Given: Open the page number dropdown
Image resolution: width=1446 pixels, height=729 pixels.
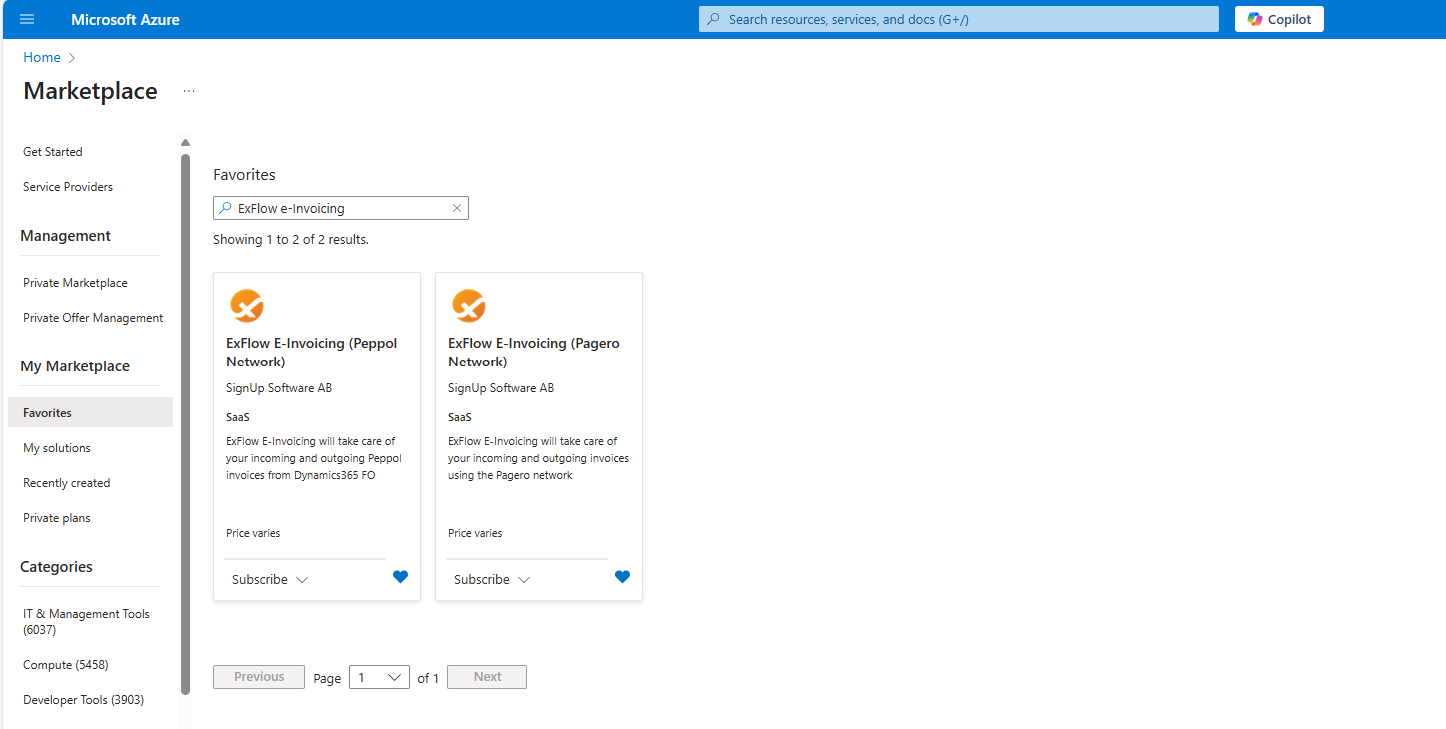Looking at the screenshot, I should coord(379,677).
